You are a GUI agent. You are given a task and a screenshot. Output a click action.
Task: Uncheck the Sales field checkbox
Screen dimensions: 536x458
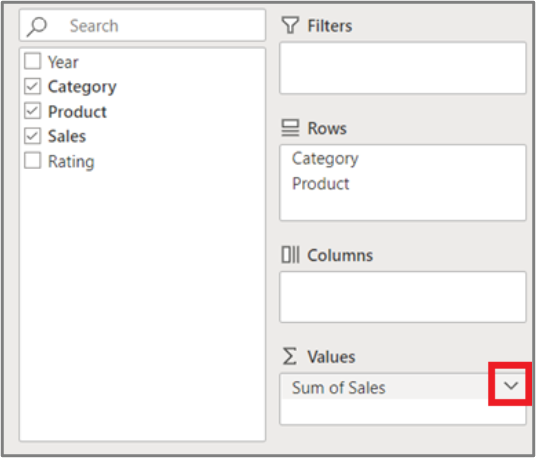pyautogui.click(x=32, y=136)
